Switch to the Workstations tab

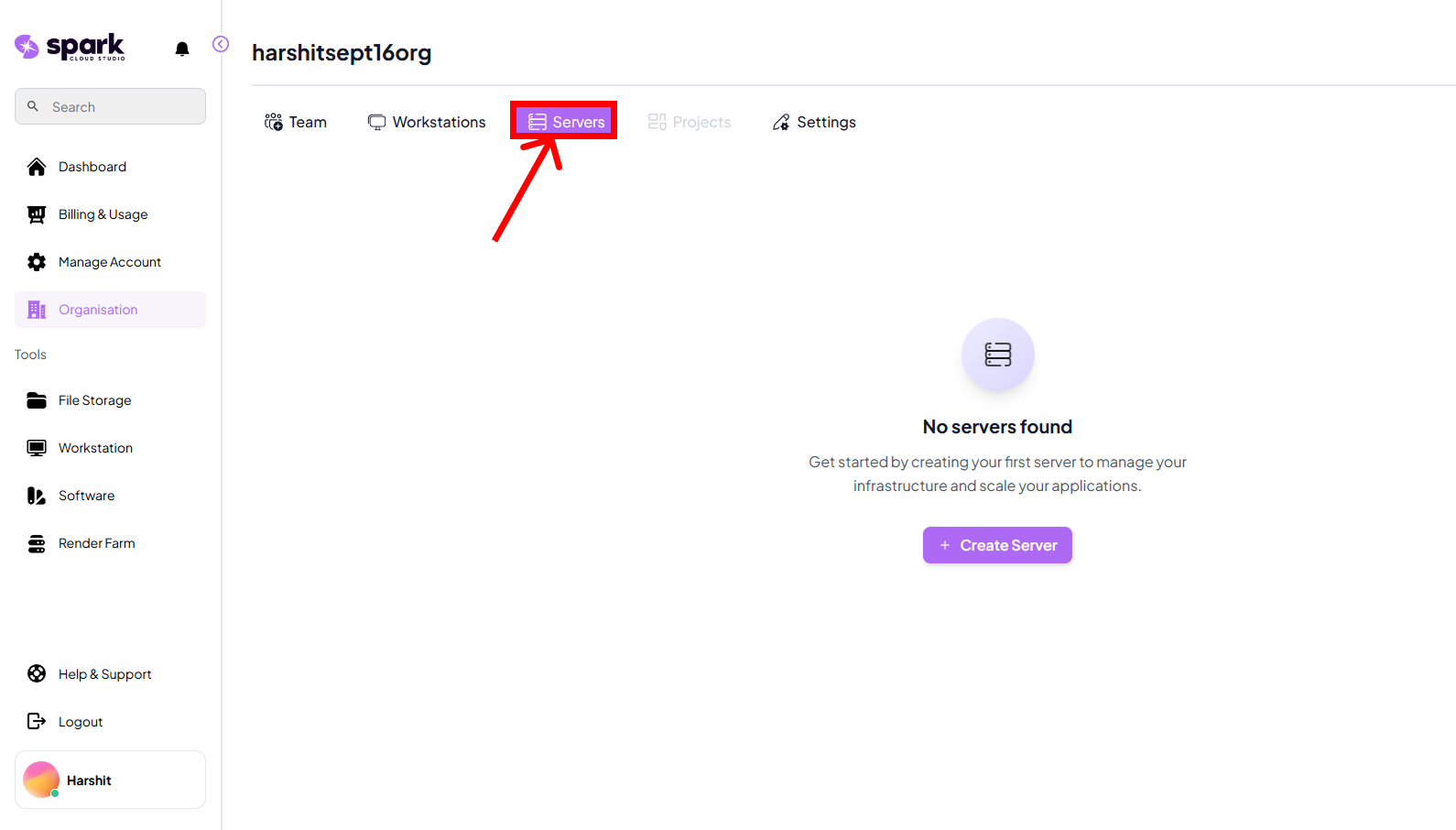point(427,122)
